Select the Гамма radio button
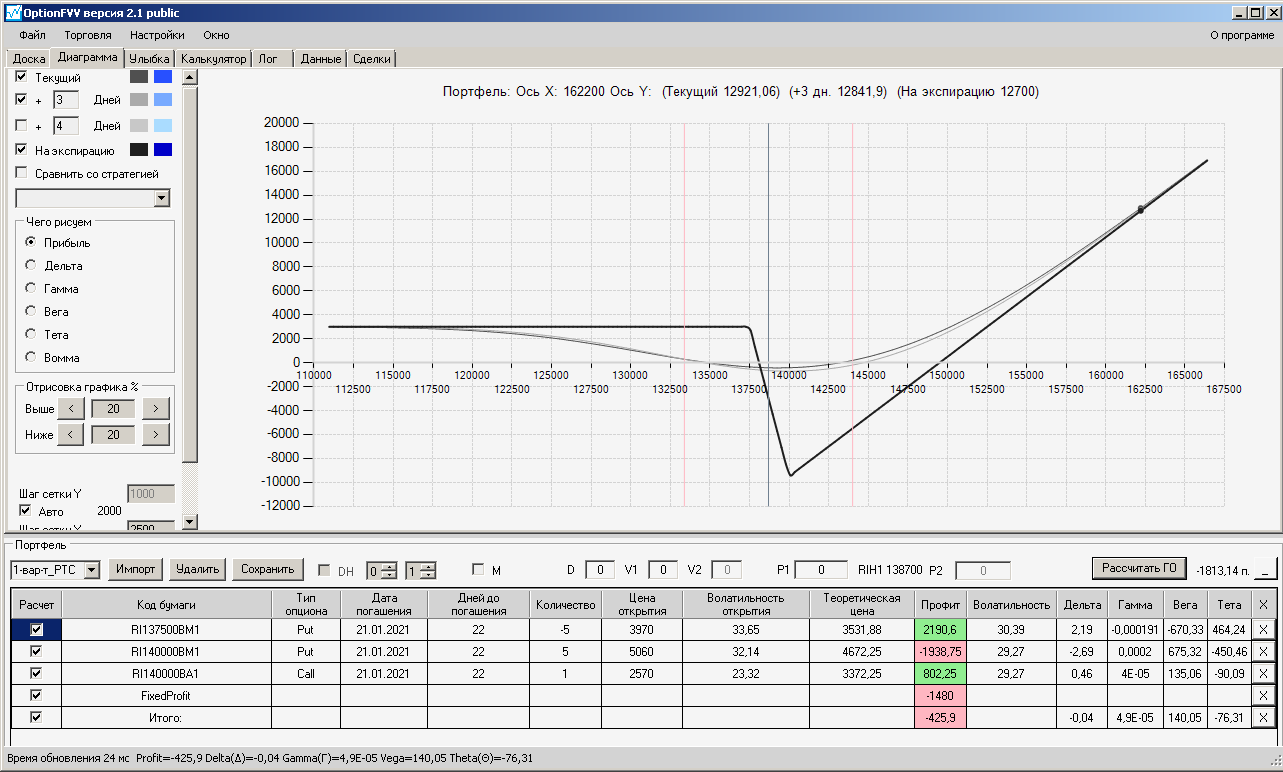This screenshot has height=772, width=1283. click(x=31, y=289)
